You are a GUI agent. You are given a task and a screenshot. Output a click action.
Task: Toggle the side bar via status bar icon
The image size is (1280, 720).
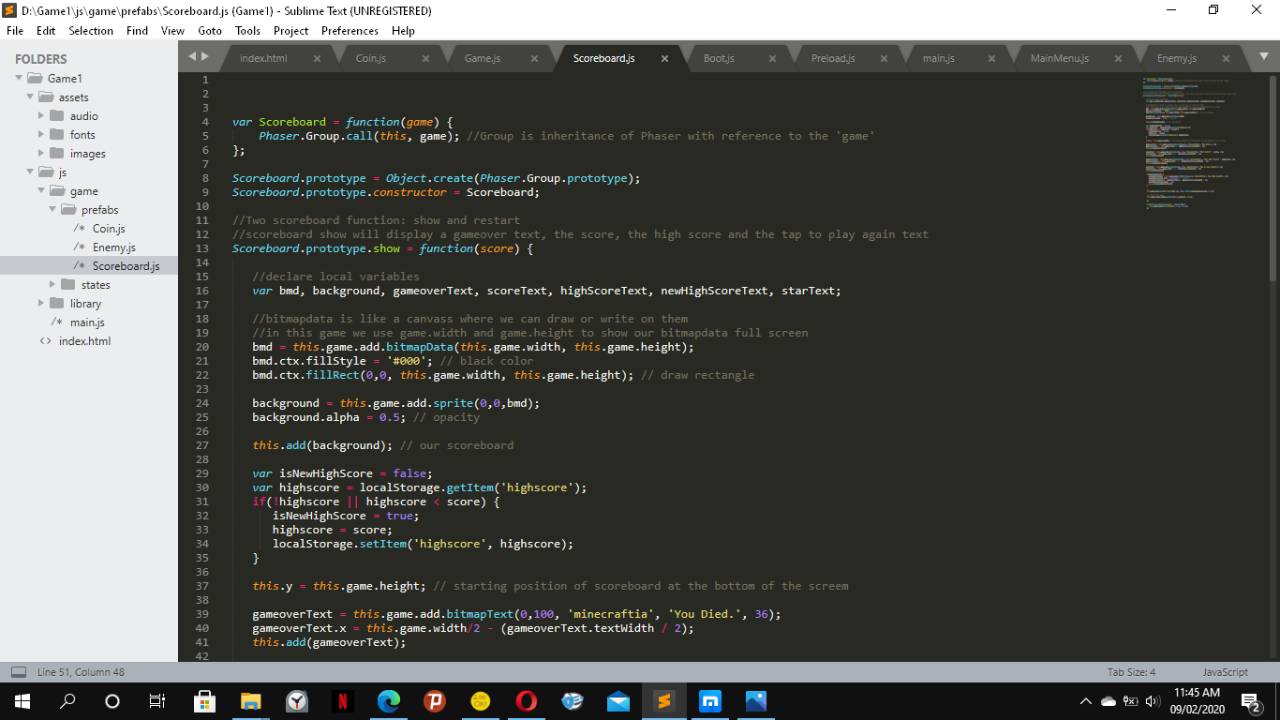(18, 672)
